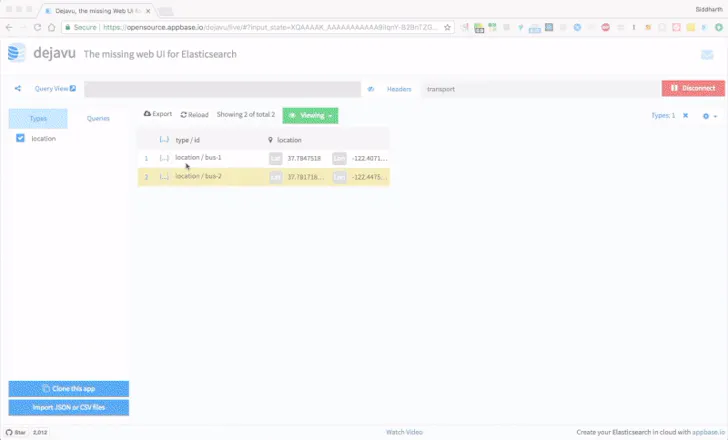This screenshot has width=728, height=440.
Task: Click the browser reload icon
Action: [x=38, y=27]
